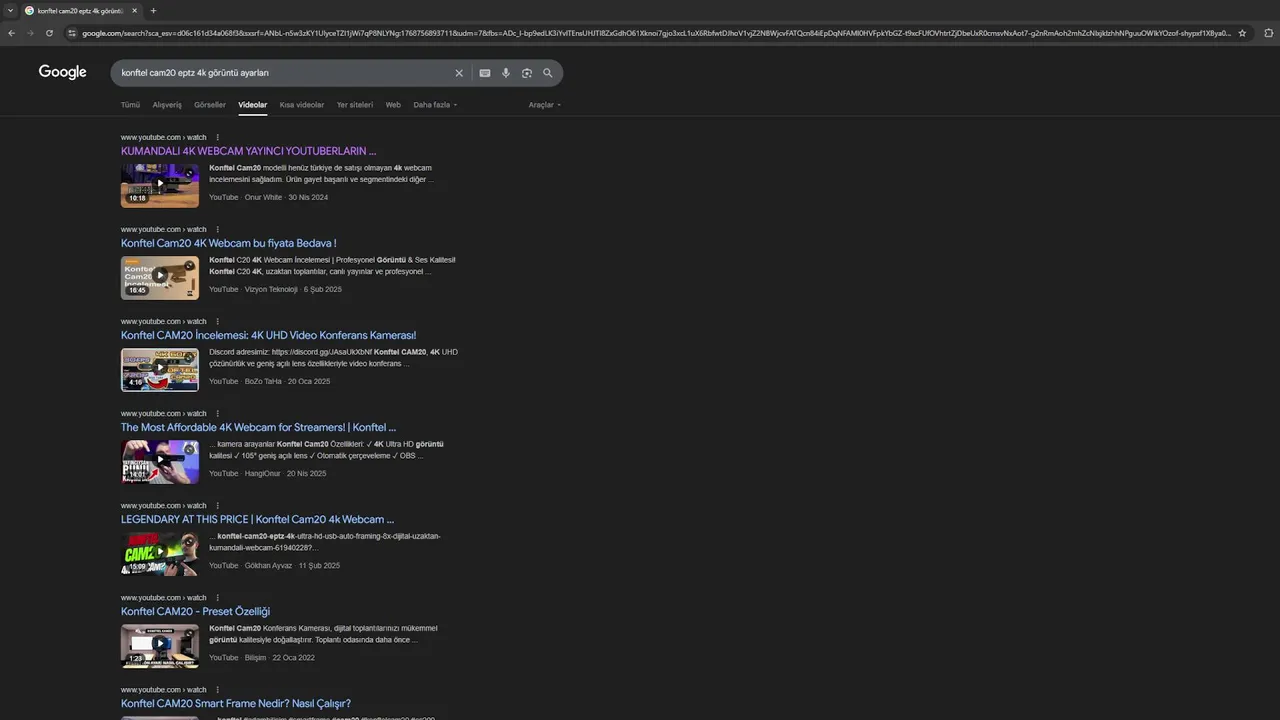The height and width of the screenshot is (720, 1280).
Task: Open a new browser tab
Action: coord(153,11)
